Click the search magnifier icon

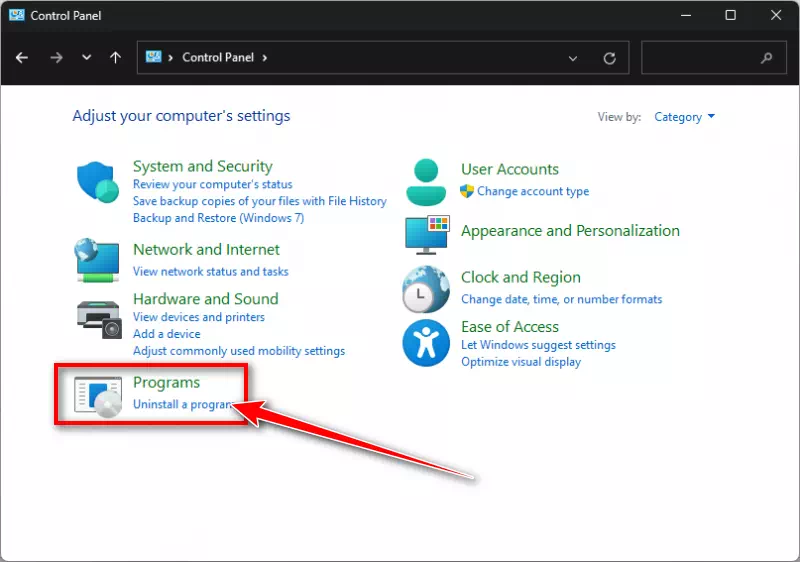pyautogui.click(x=766, y=58)
